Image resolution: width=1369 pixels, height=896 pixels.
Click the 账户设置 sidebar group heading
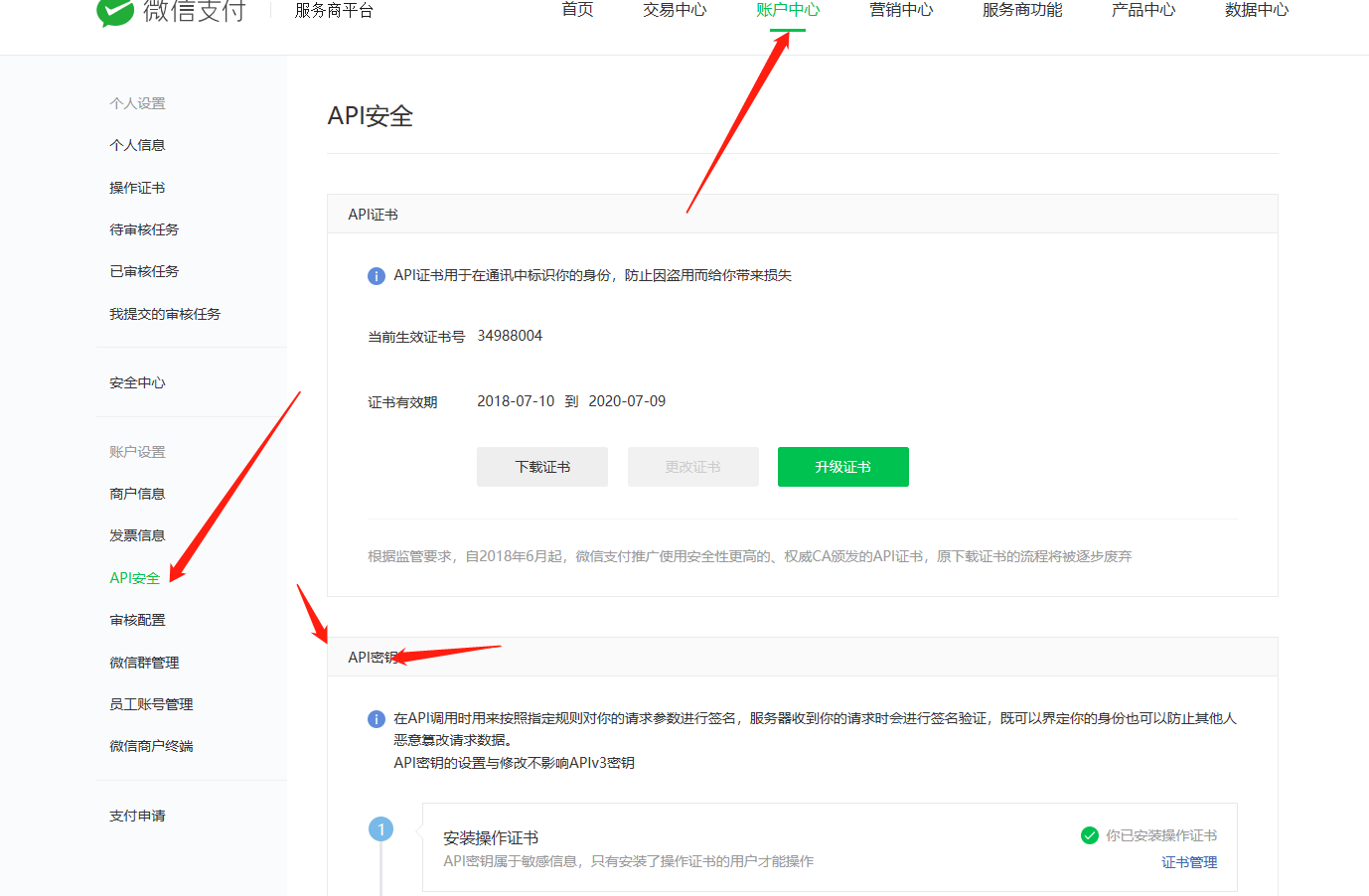pos(137,452)
